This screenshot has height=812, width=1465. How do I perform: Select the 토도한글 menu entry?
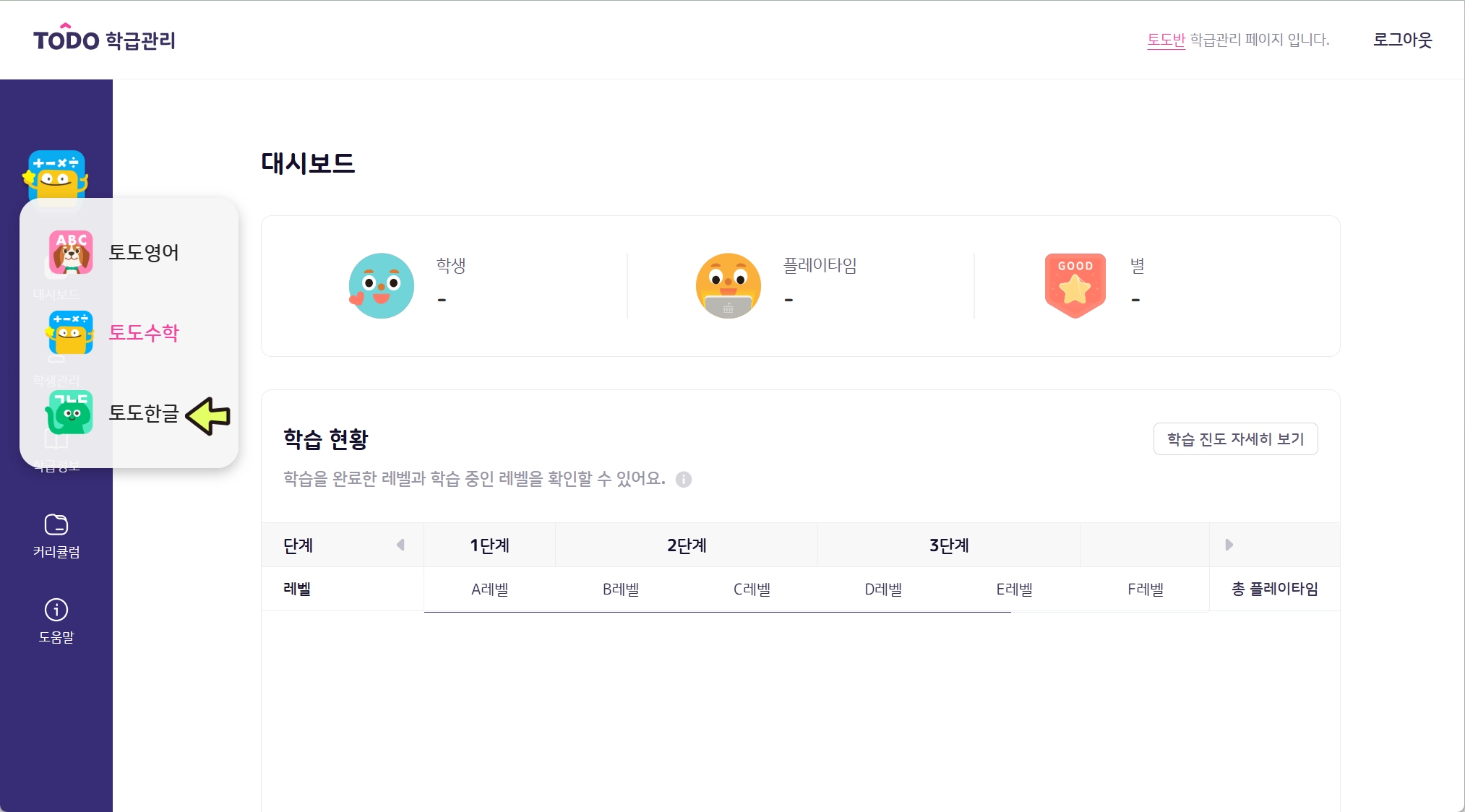[143, 413]
